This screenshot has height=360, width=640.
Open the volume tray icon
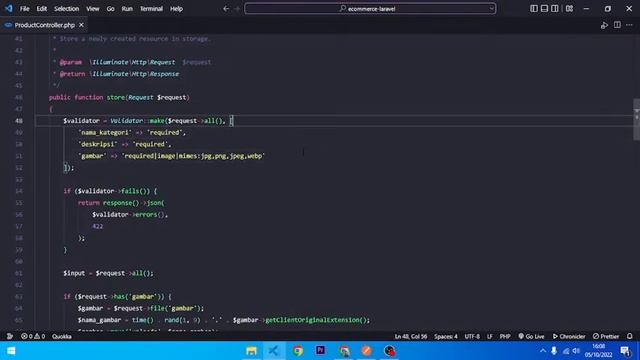coord(576,351)
